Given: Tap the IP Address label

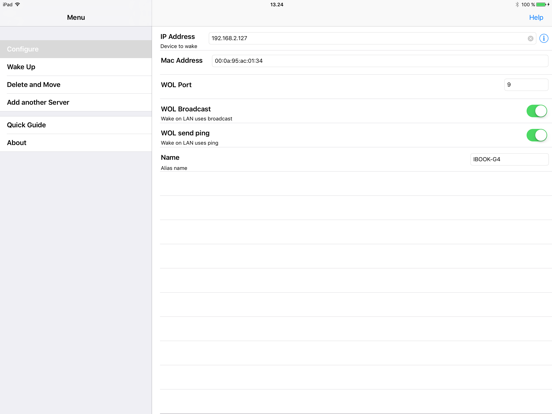Looking at the screenshot, I should (177, 37).
